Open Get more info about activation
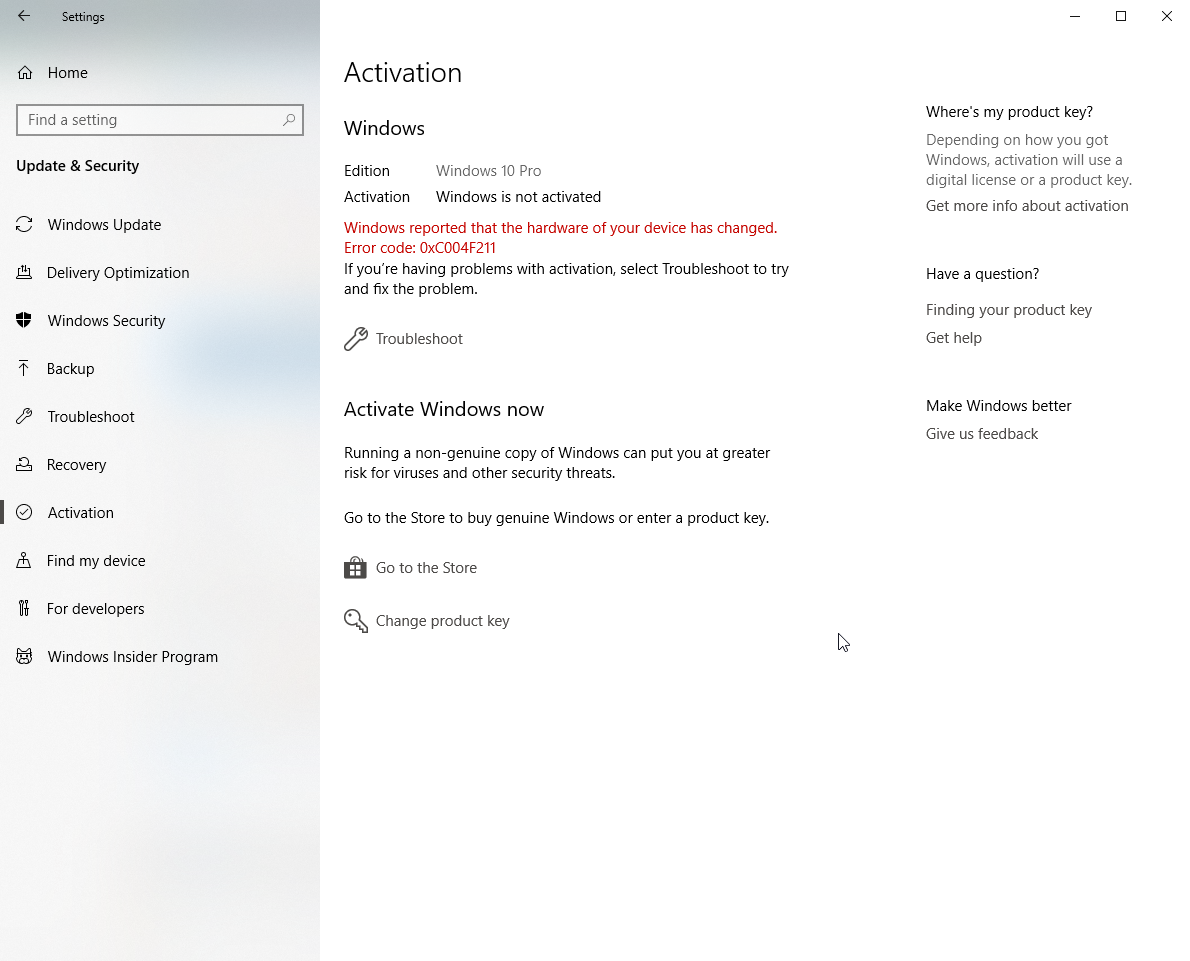This screenshot has width=1190, height=961. (x=1027, y=206)
